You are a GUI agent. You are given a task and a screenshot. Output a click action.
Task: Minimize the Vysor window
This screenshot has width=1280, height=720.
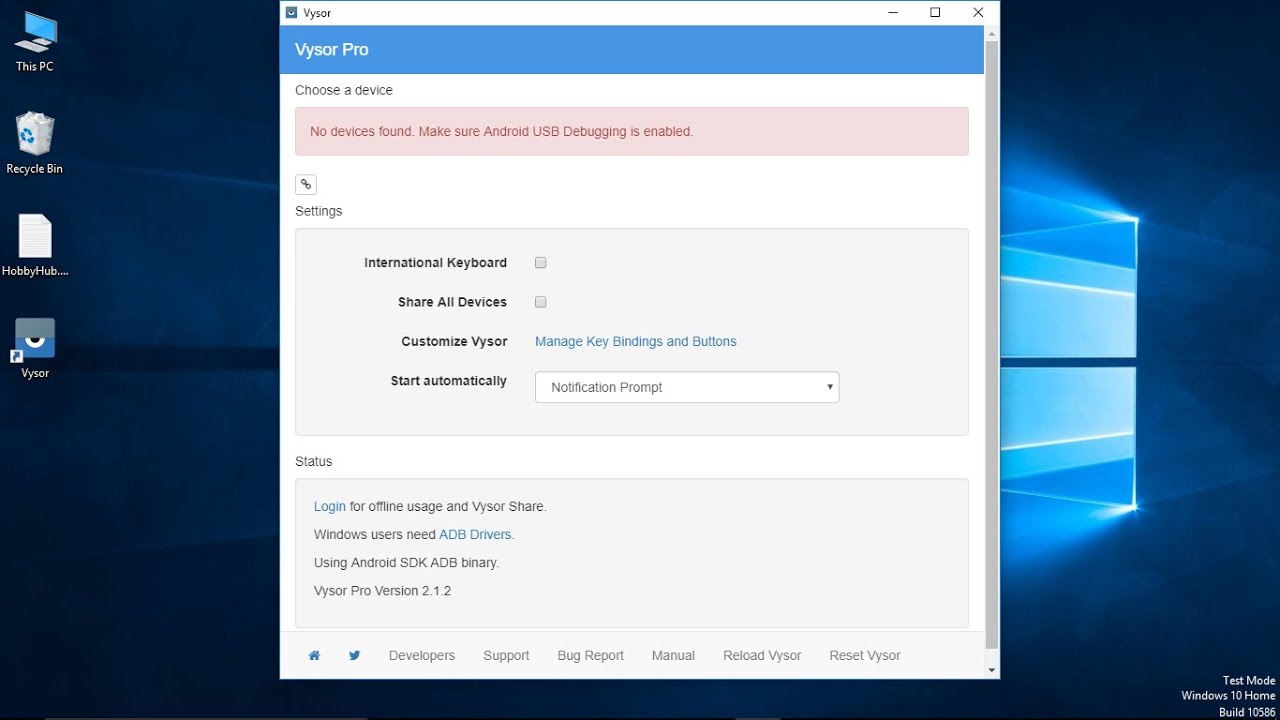892,13
